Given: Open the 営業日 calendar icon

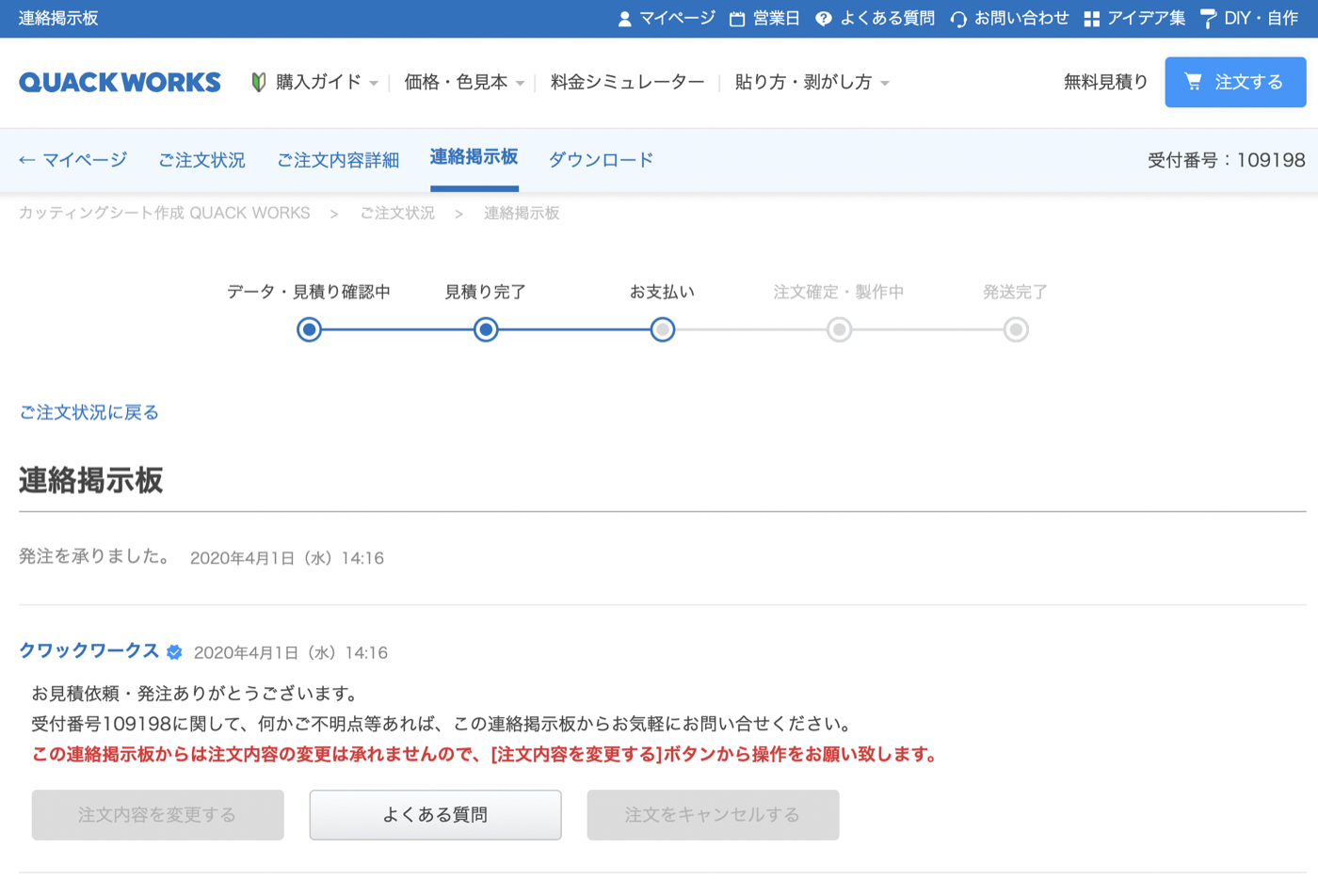Looking at the screenshot, I should (x=736, y=18).
